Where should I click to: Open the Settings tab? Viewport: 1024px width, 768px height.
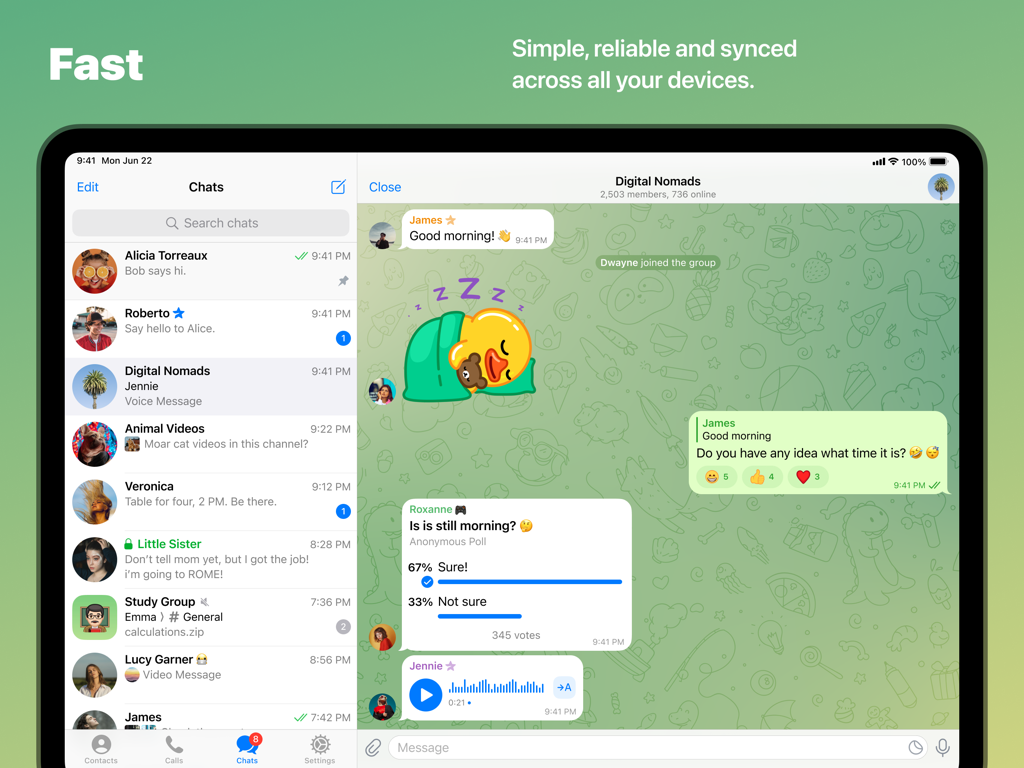point(319,750)
